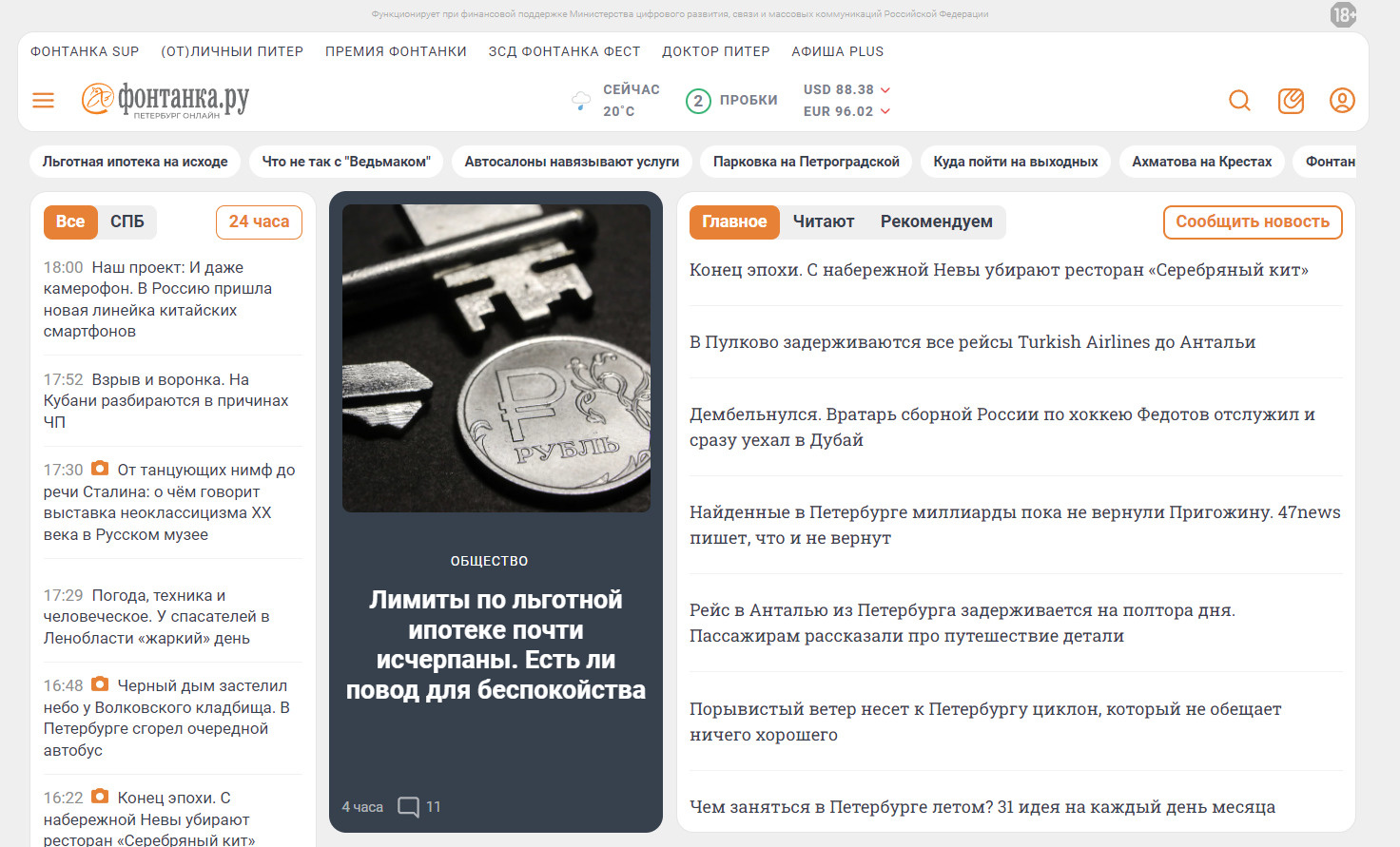Toggle news feed filter to СПБ
This screenshot has width=1400, height=847.
(x=127, y=221)
